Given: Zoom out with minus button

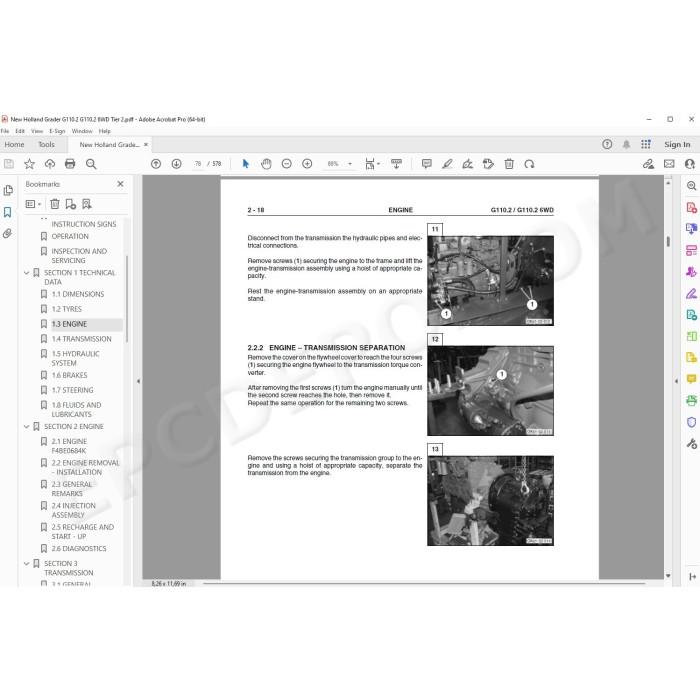Looking at the screenshot, I should point(287,164).
